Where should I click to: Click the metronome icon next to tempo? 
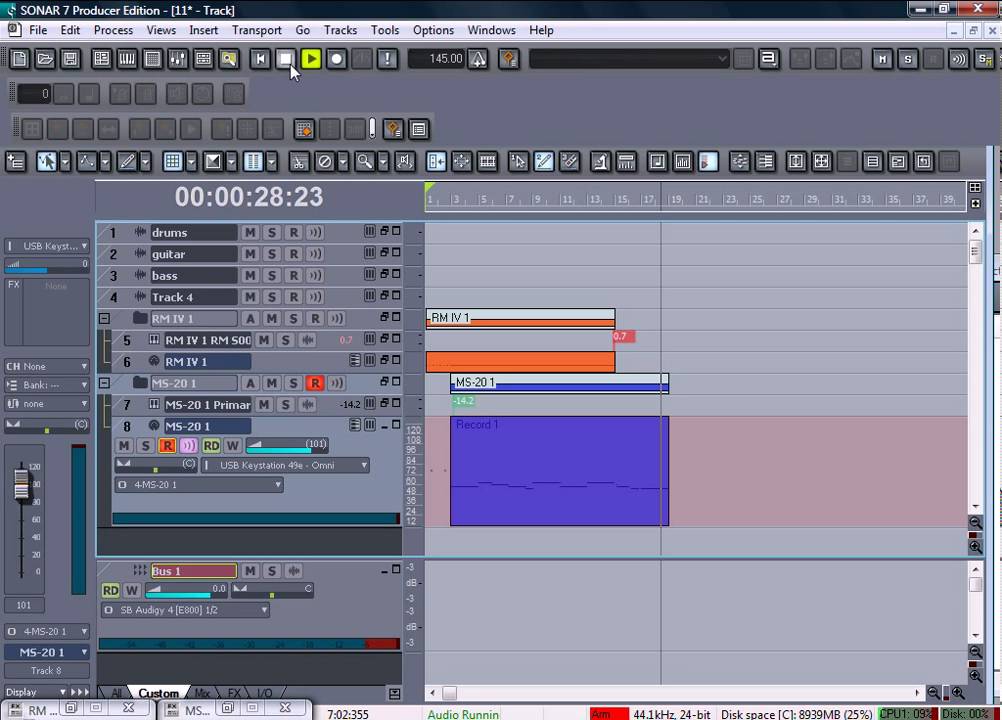point(478,59)
